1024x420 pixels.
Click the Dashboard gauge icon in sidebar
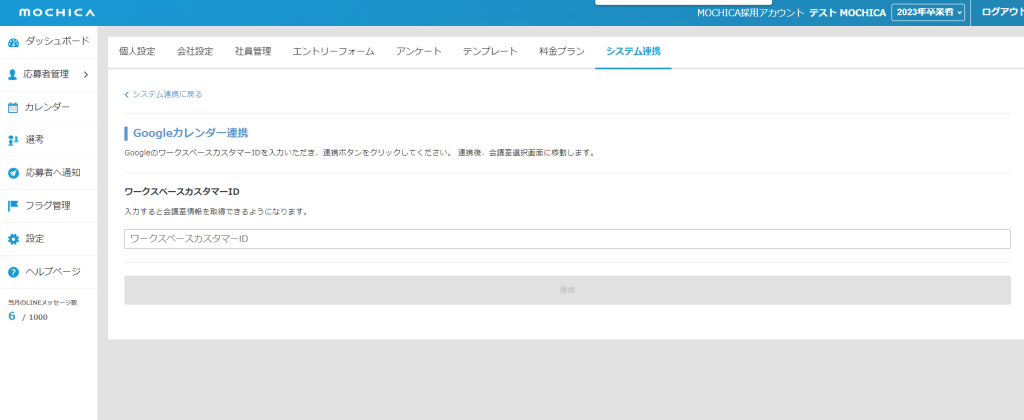click(14, 42)
